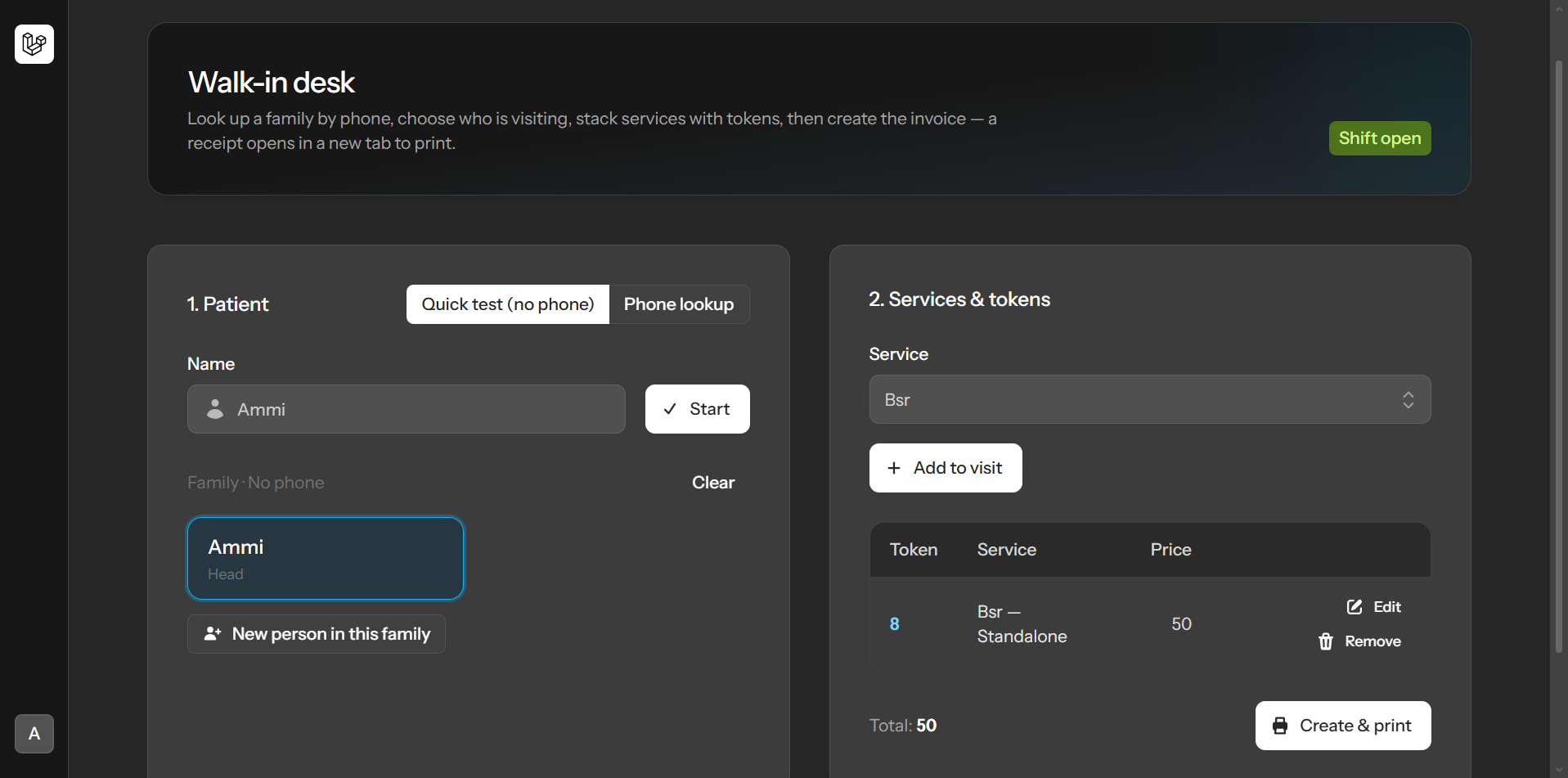Click the up-down chevron of Service select
Screen dimensions: 1568x778
pyautogui.click(x=1409, y=399)
